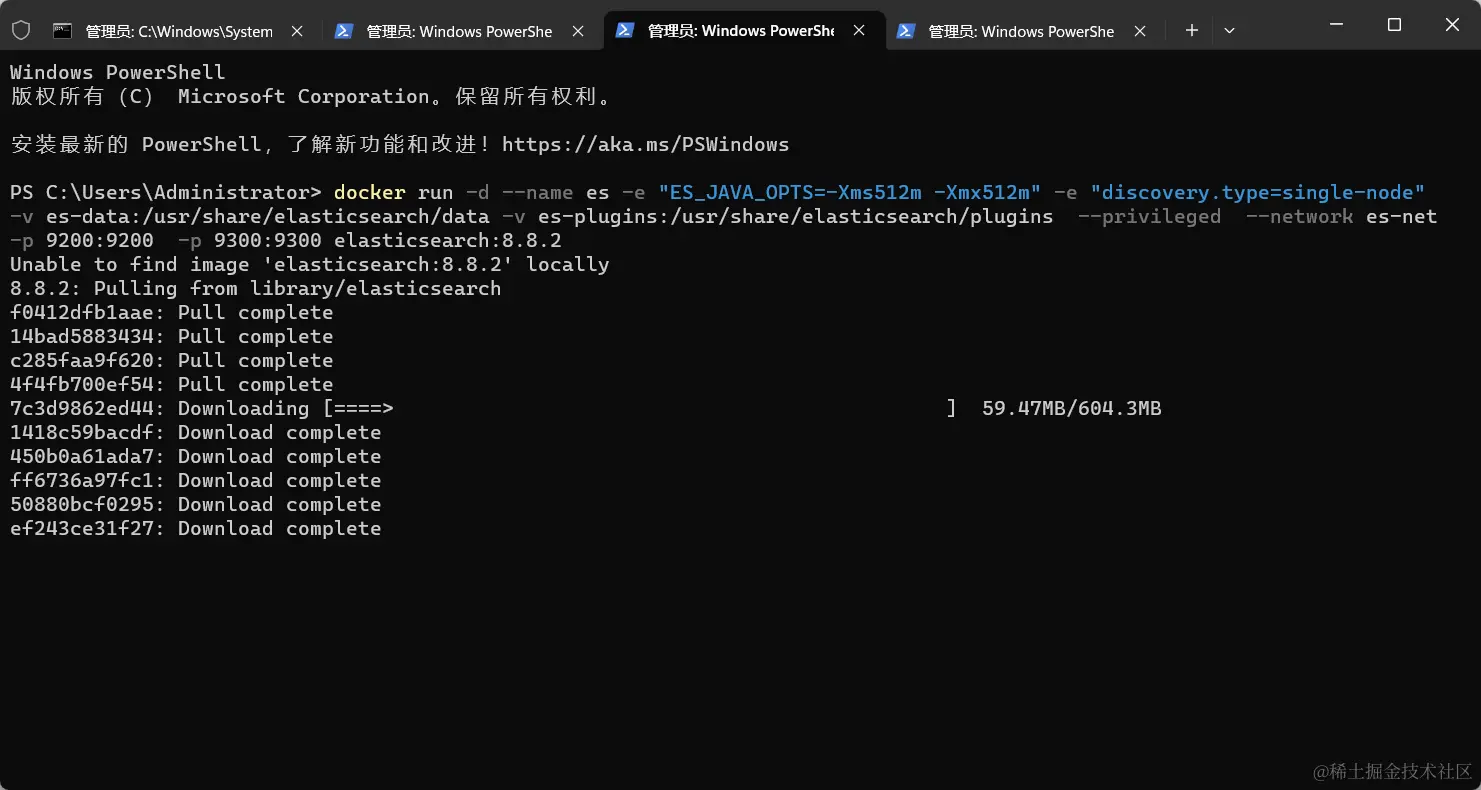Click the 'elasticsearch:8.8.2' image name in command
Screen dimensions: 1481x790
(x=448, y=240)
